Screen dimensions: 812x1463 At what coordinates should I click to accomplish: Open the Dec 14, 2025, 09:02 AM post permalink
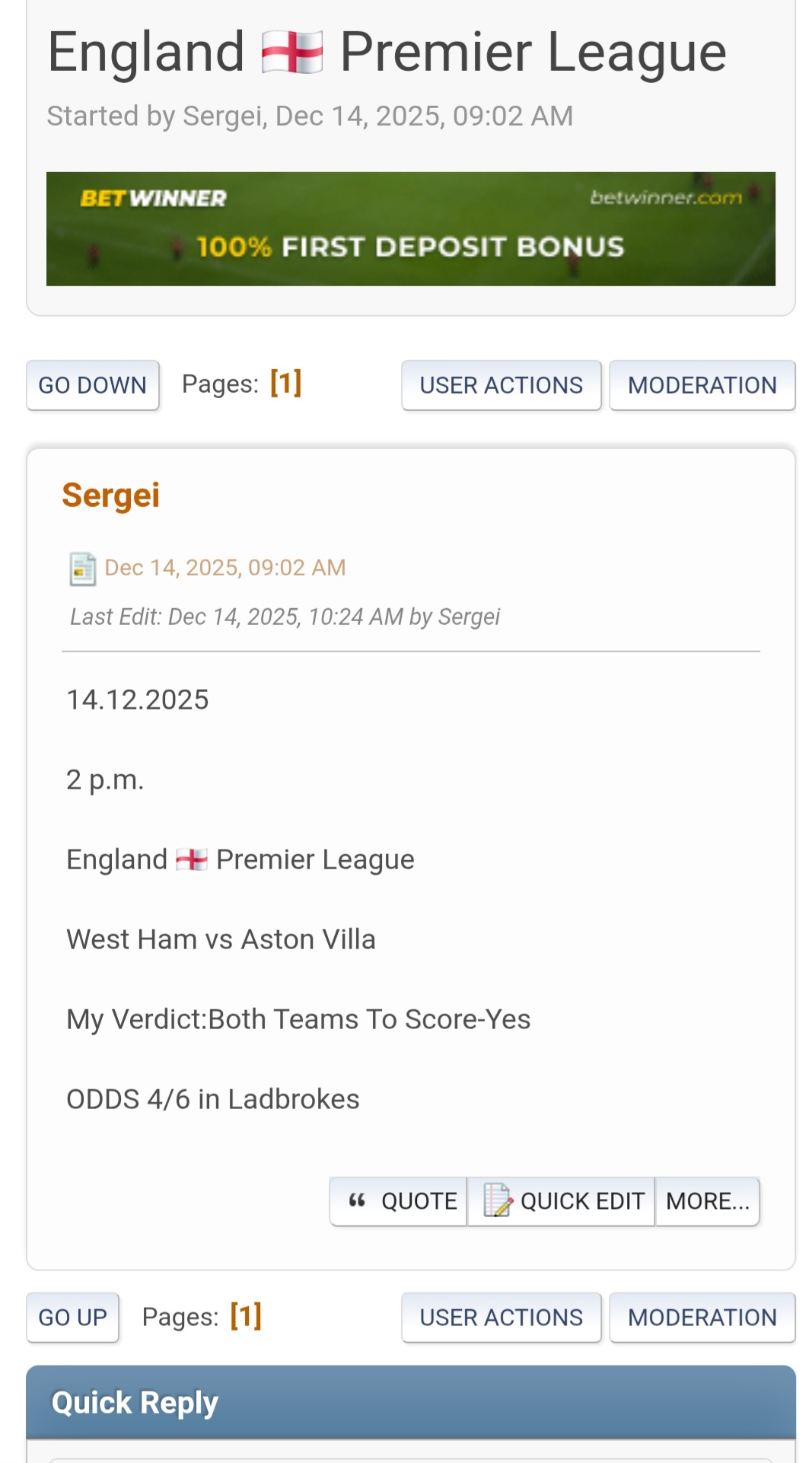224,568
